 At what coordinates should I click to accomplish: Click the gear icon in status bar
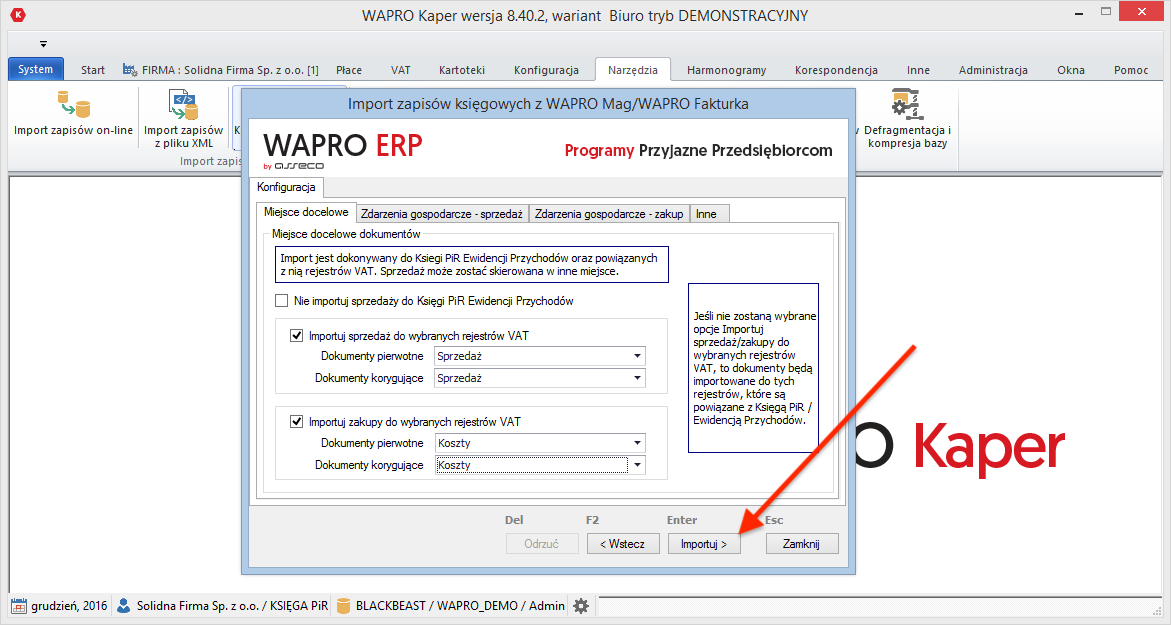(x=580, y=606)
